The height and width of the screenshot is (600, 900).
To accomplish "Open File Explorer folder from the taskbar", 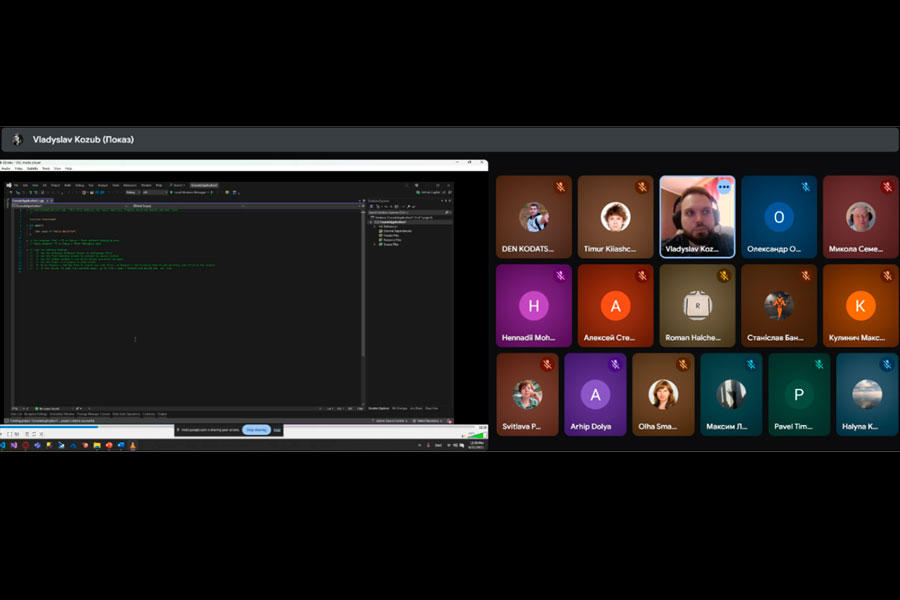I will point(97,445).
